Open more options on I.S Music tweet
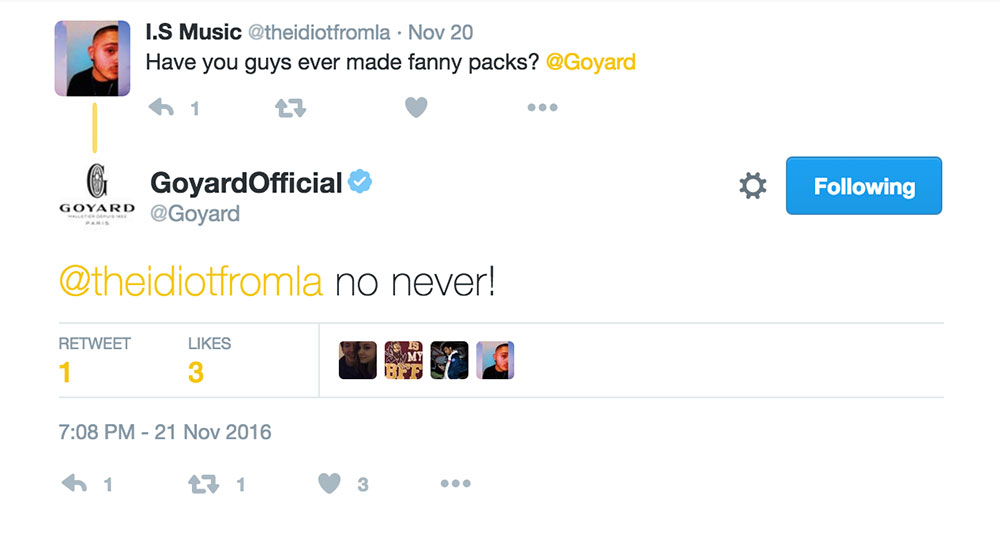The height and width of the screenshot is (534, 1000). 541,108
